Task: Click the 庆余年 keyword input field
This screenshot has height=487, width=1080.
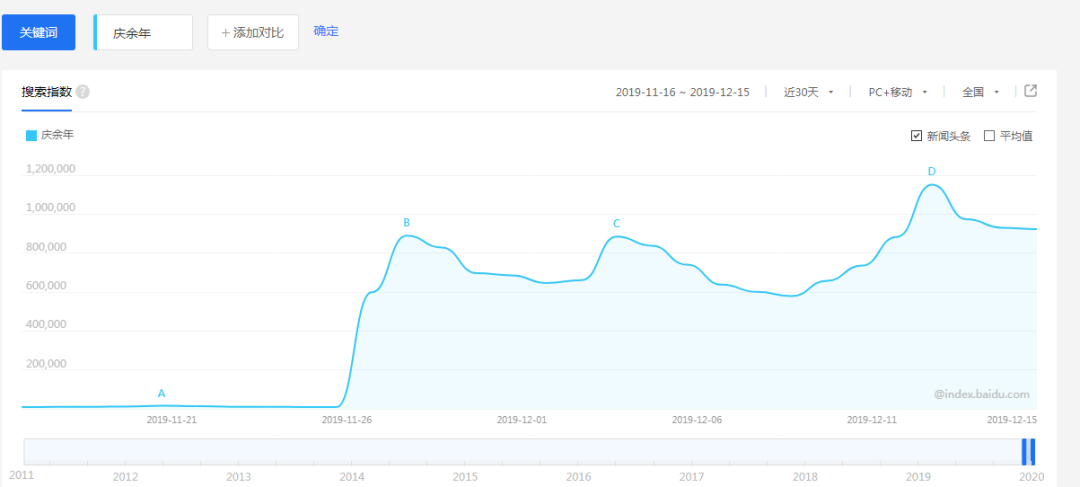Action: [144, 33]
